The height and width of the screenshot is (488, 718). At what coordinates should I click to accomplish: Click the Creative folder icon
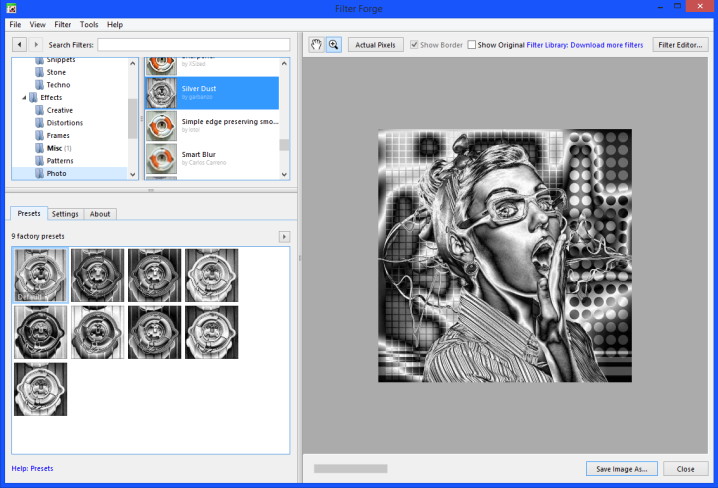tap(40, 110)
